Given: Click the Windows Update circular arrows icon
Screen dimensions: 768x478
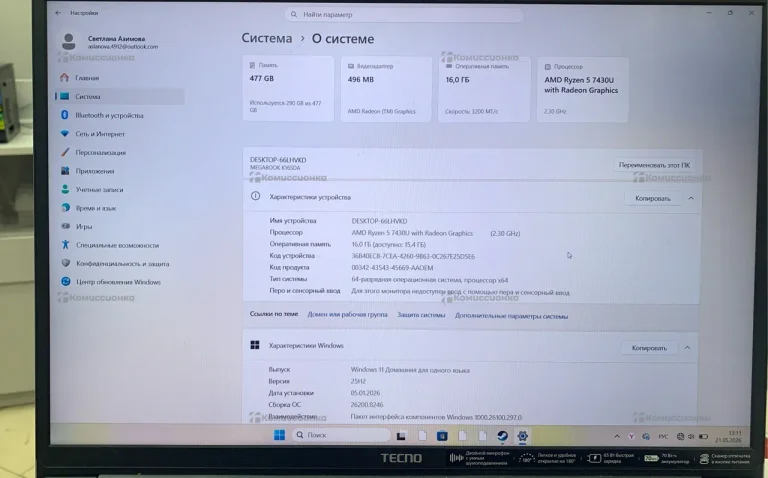Looking at the screenshot, I should click(66, 282).
